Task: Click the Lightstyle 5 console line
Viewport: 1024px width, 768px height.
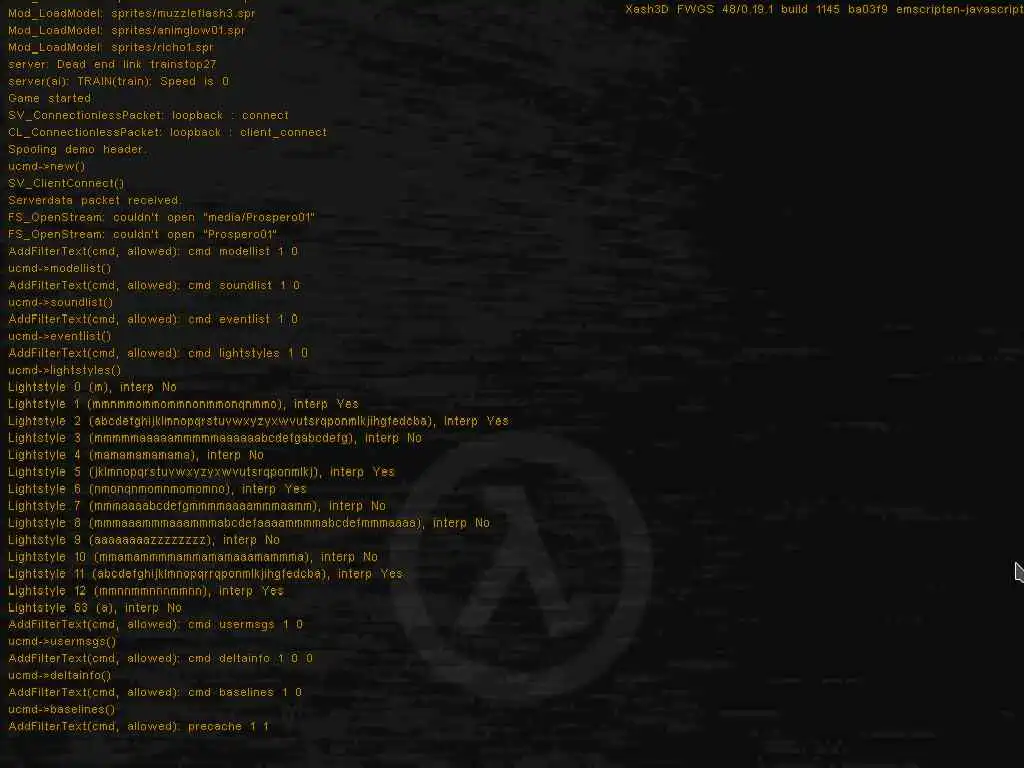Action: point(201,472)
